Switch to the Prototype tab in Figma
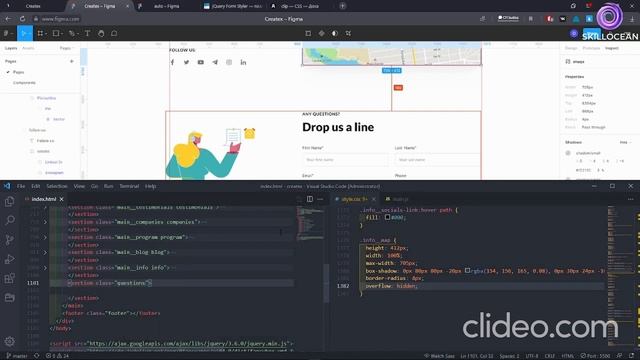The width and height of the screenshot is (640, 360). click(591, 48)
